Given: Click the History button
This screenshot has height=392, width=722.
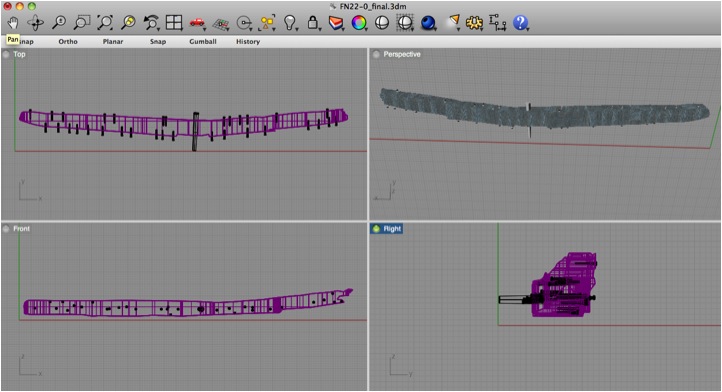Looking at the screenshot, I should coord(248,41).
